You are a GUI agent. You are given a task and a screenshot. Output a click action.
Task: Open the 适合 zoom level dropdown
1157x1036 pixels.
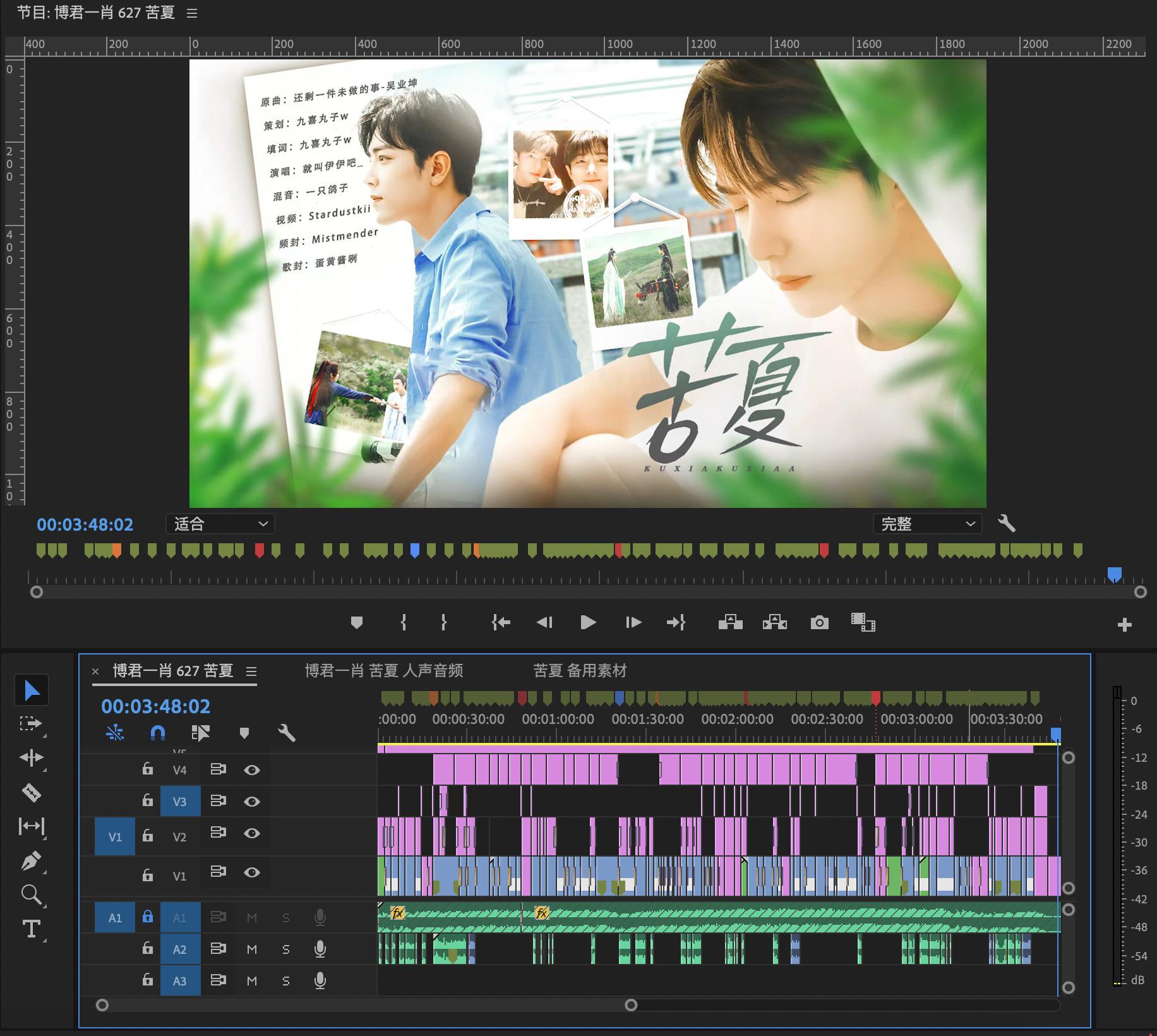tap(220, 524)
